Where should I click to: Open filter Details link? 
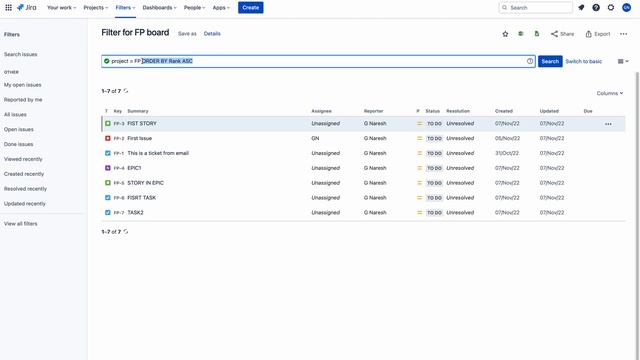[212, 34]
